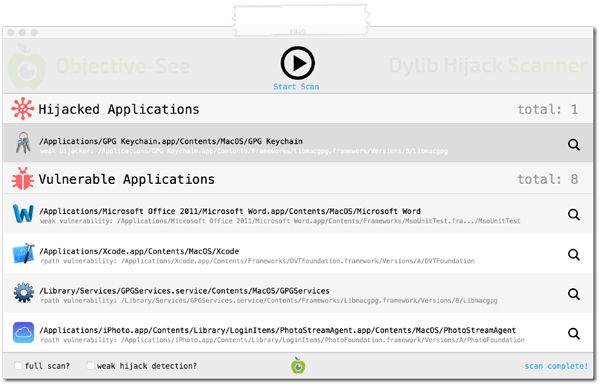Image resolution: width=600 pixels, height=385 pixels.
Task: Click the Xcode app icon
Action: tap(23, 253)
